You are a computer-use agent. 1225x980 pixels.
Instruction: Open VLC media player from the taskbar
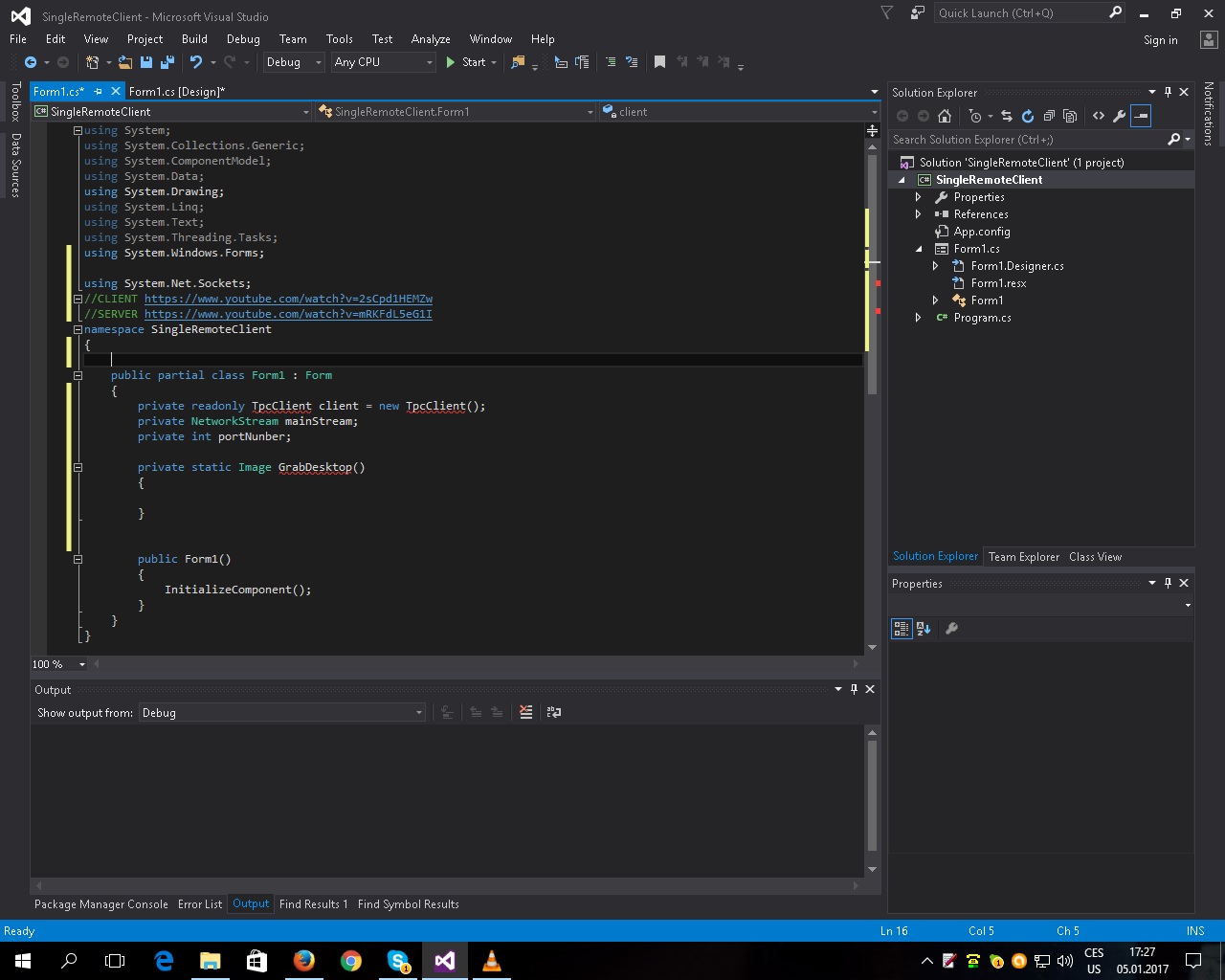[x=492, y=961]
